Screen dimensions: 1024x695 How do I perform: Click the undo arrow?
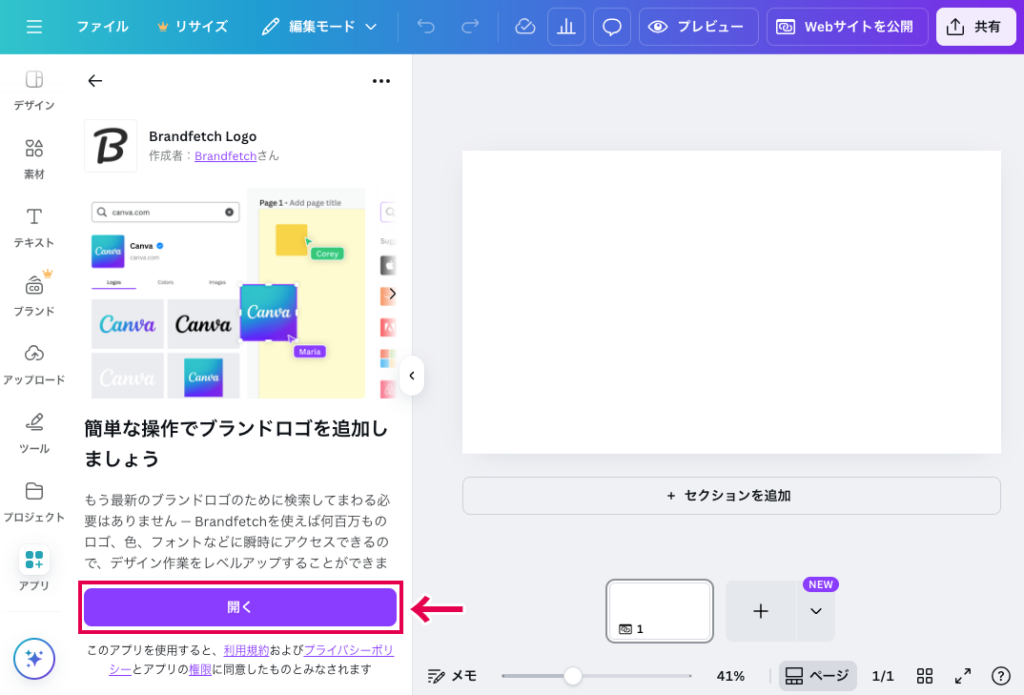(426, 27)
